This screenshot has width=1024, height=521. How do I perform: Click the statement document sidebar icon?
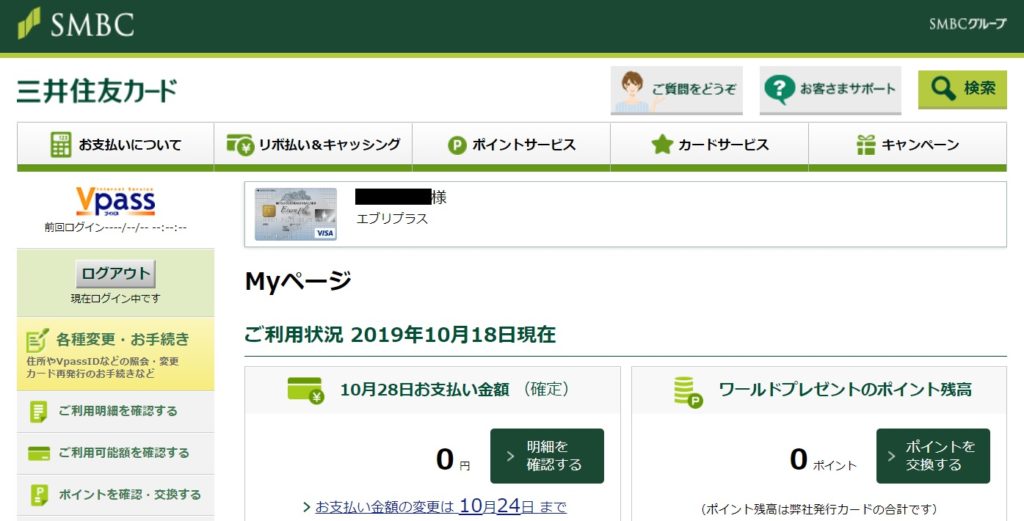tap(39, 411)
